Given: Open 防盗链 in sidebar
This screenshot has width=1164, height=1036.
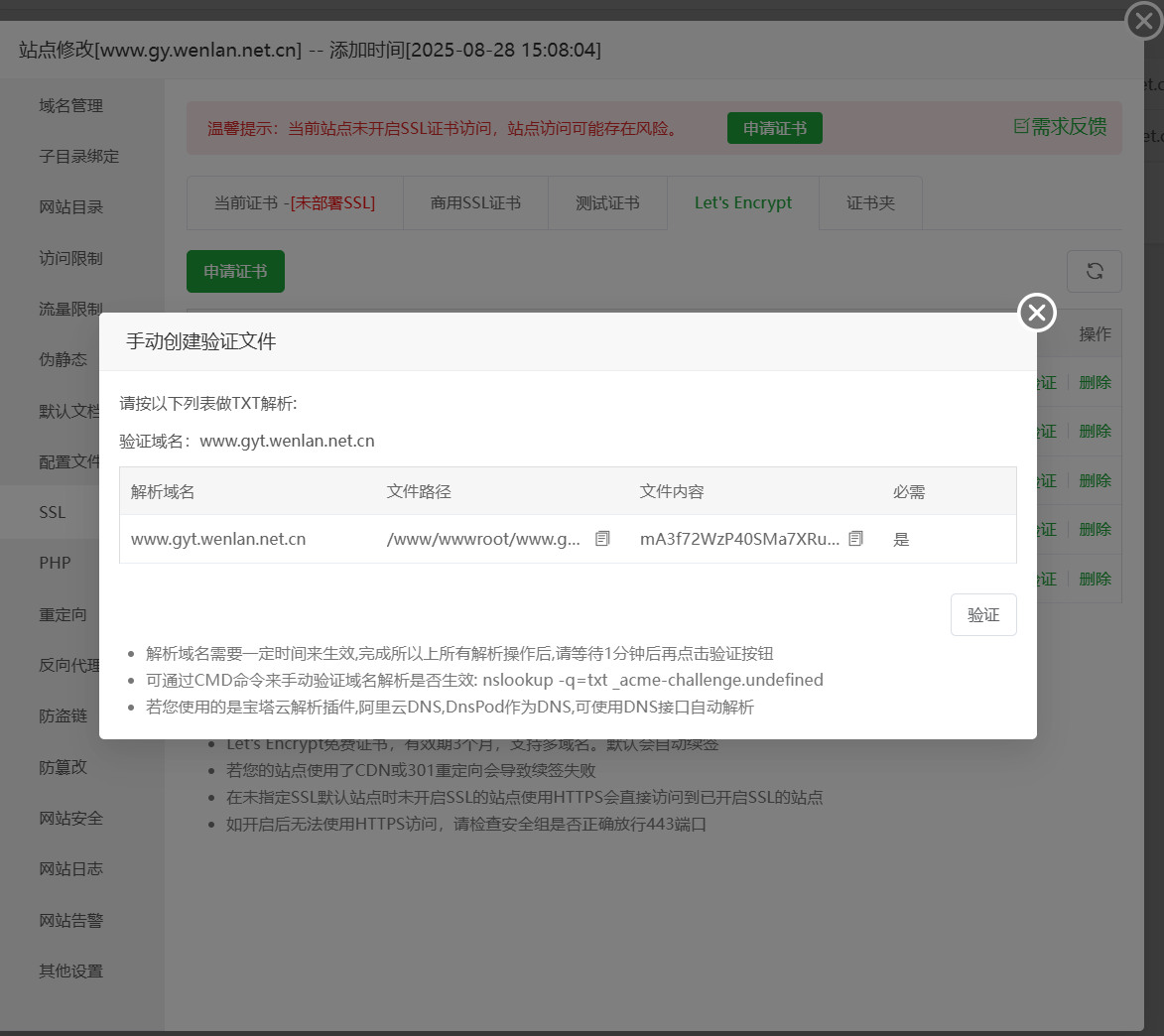Looking at the screenshot, I should point(64,716).
